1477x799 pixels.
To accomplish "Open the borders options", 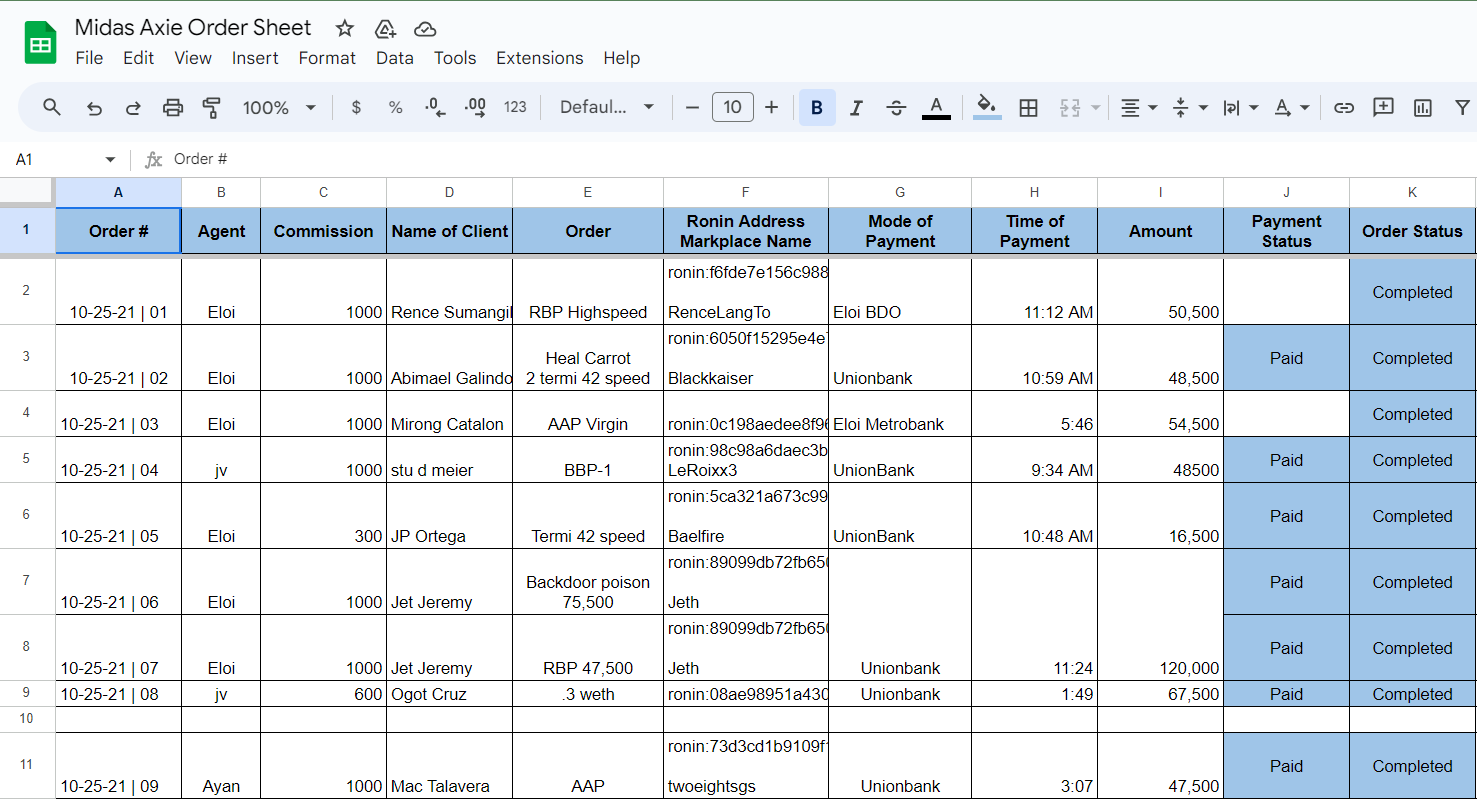I will (1028, 107).
